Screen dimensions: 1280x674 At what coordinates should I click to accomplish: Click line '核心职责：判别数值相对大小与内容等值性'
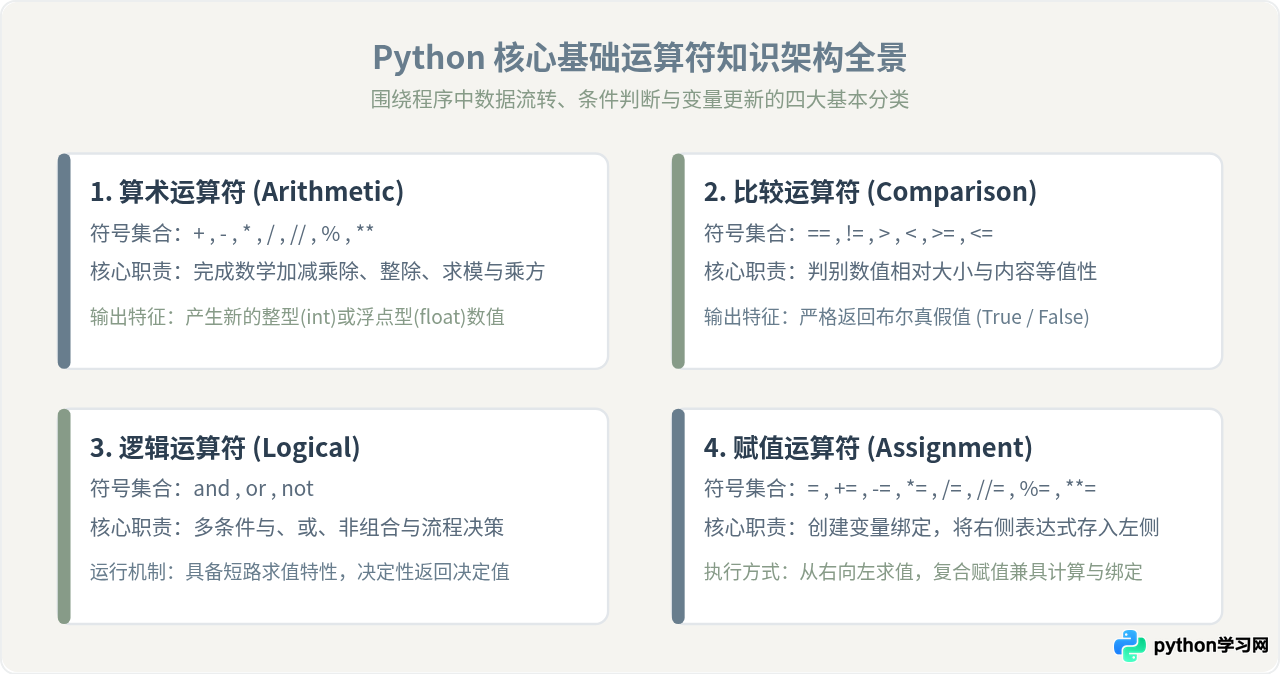[901, 272]
